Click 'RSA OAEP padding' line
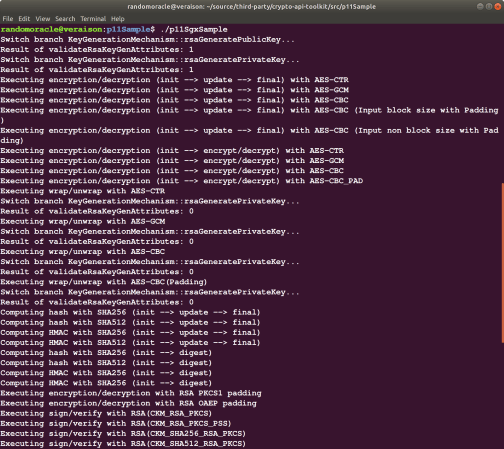 tap(129, 403)
